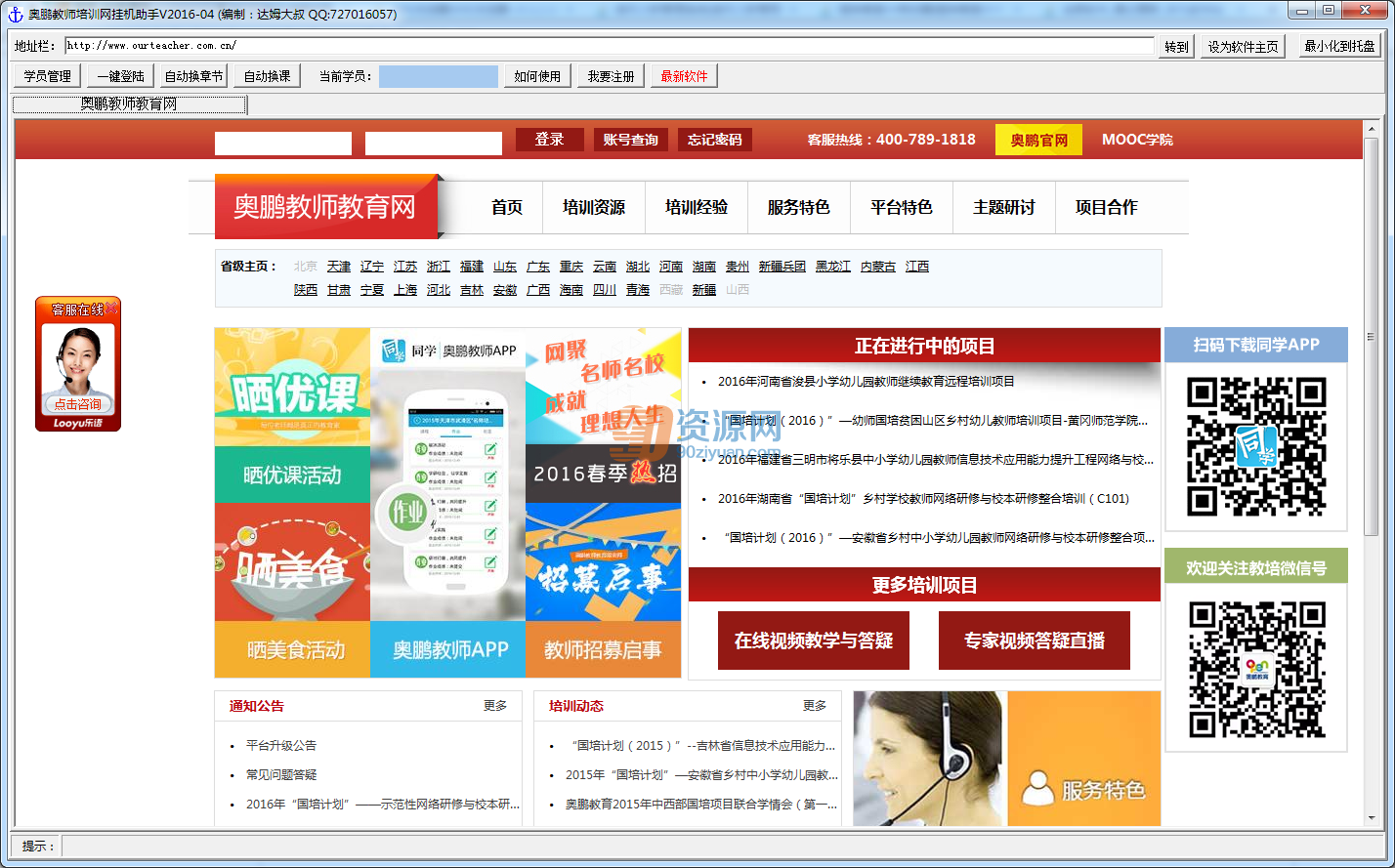Click 自动换课 toolbar button
This screenshot has width=1395, height=868.
click(x=267, y=76)
